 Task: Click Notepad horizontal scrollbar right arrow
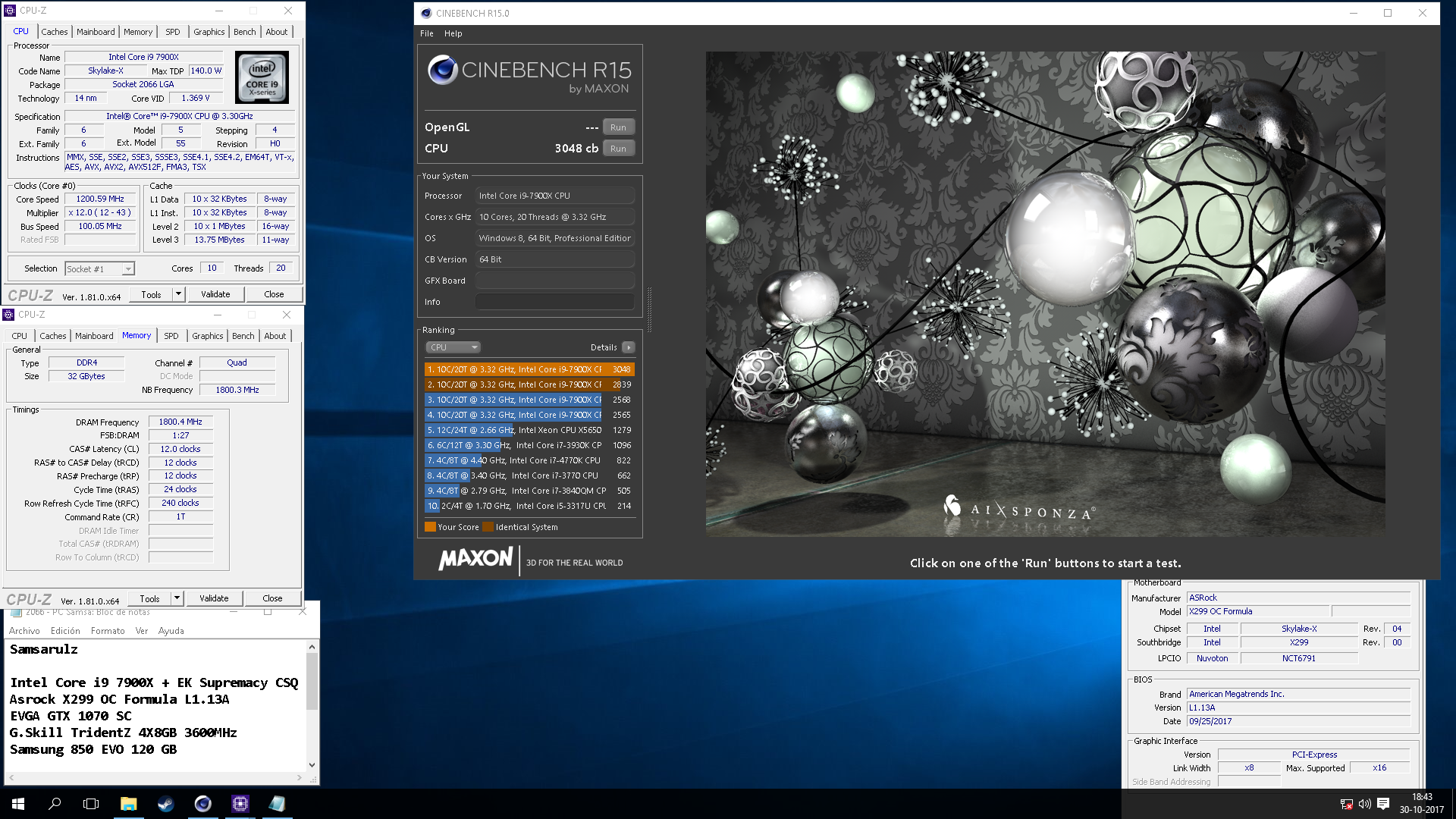299,777
